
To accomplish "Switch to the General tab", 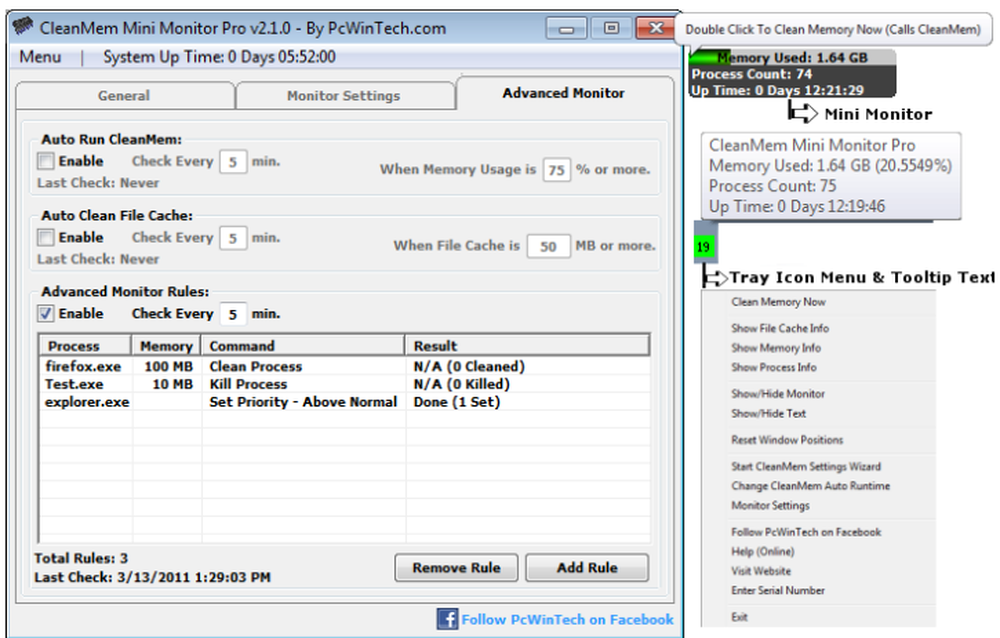I will click(x=124, y=96).
